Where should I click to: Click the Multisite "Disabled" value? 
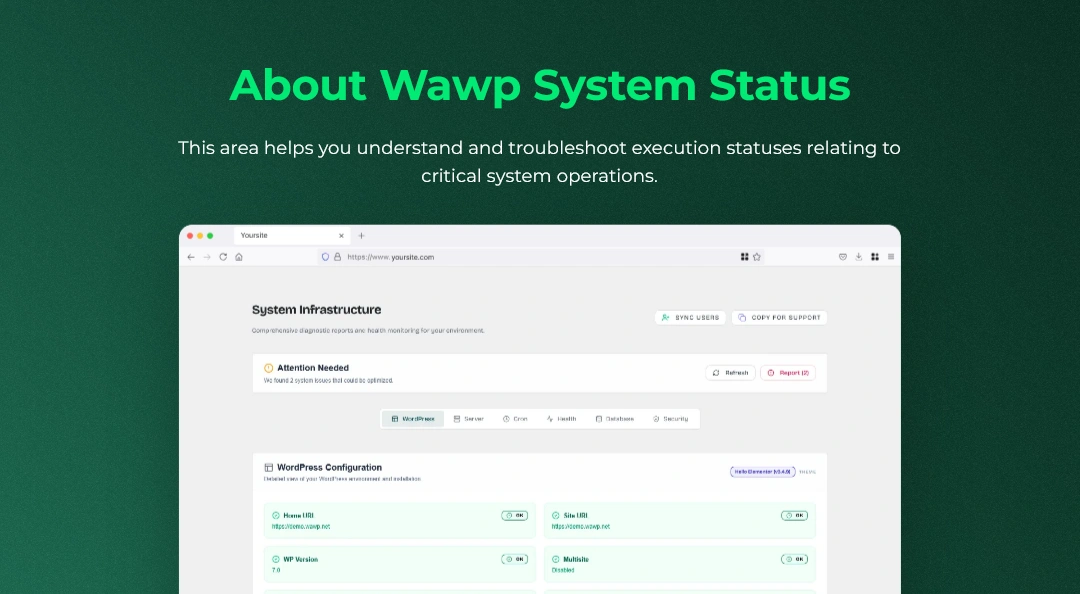563,571
